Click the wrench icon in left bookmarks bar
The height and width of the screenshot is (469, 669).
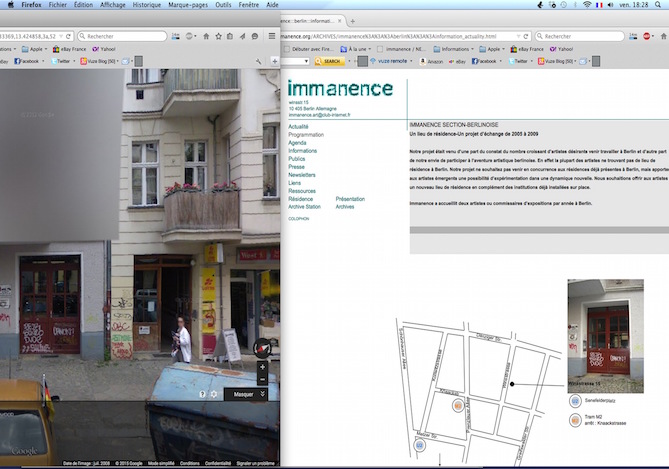pyautogui.click(x=259, y=61)
